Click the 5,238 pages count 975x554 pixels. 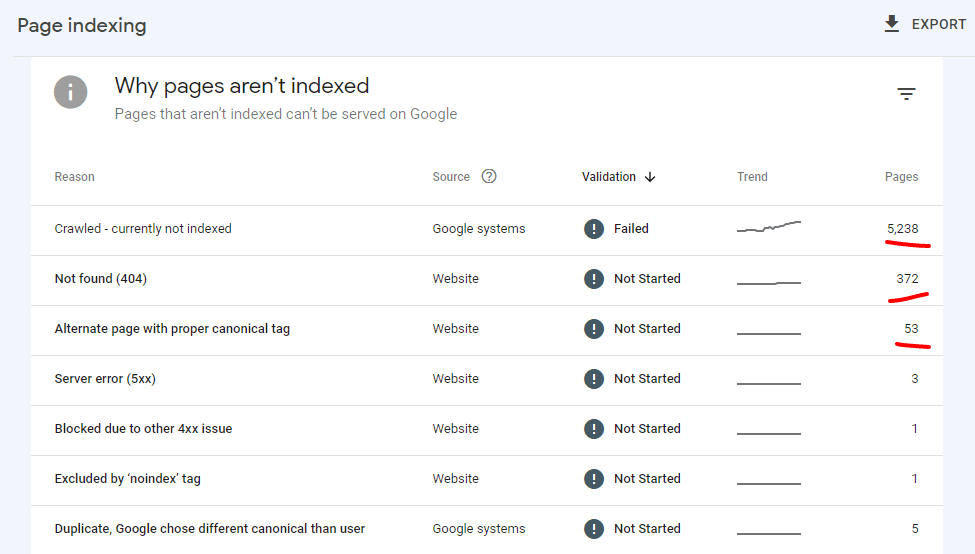(902, 229)
